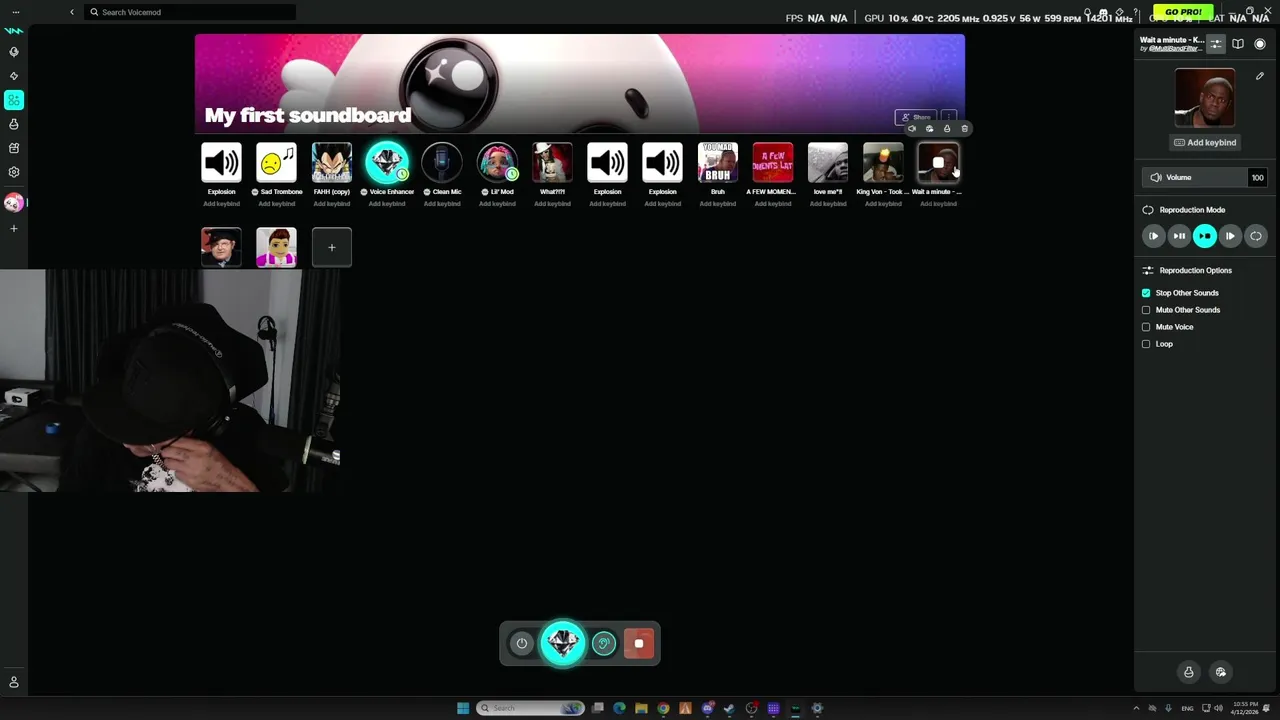The height and width of the screenshot is (720, 1280).
Task: Play the FAHH (copy) sound
Action: point(331,163)
